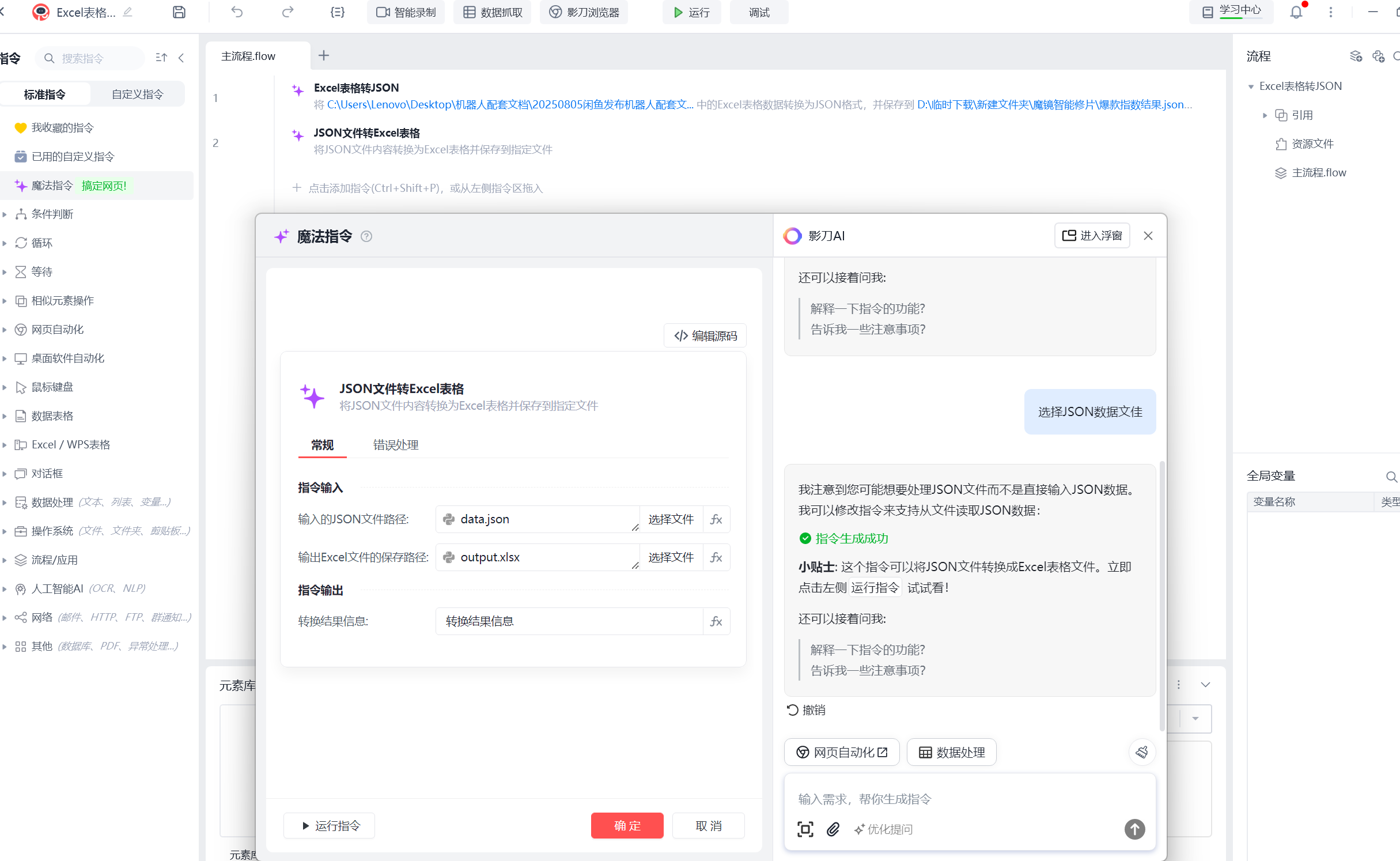Expand the 引用 tree node
The width and height of the screenshot is (1400, 861).
1265,115
